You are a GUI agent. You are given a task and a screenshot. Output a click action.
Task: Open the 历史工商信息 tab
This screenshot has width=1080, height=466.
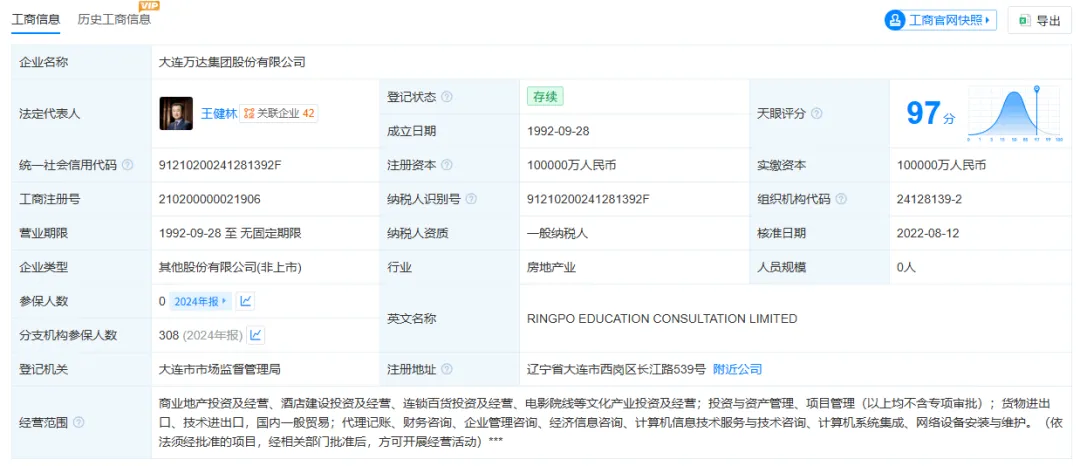[114, 19]
